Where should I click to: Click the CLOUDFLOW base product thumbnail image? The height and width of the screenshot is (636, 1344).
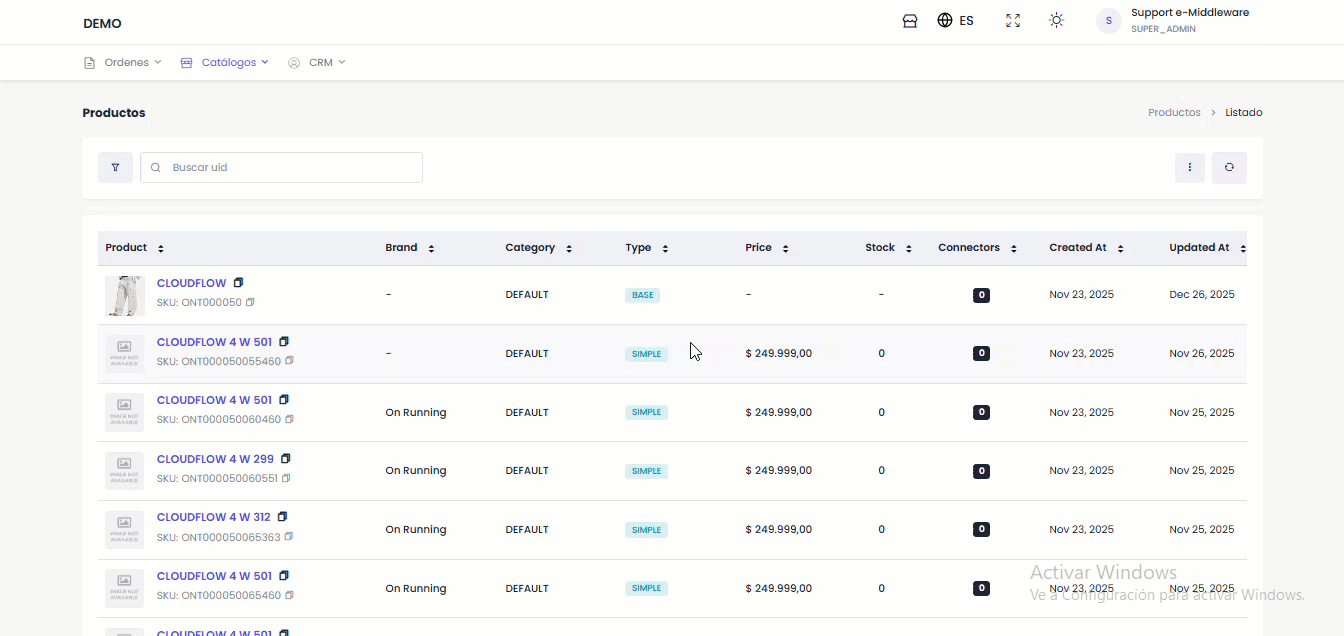(x=125, y=295)
